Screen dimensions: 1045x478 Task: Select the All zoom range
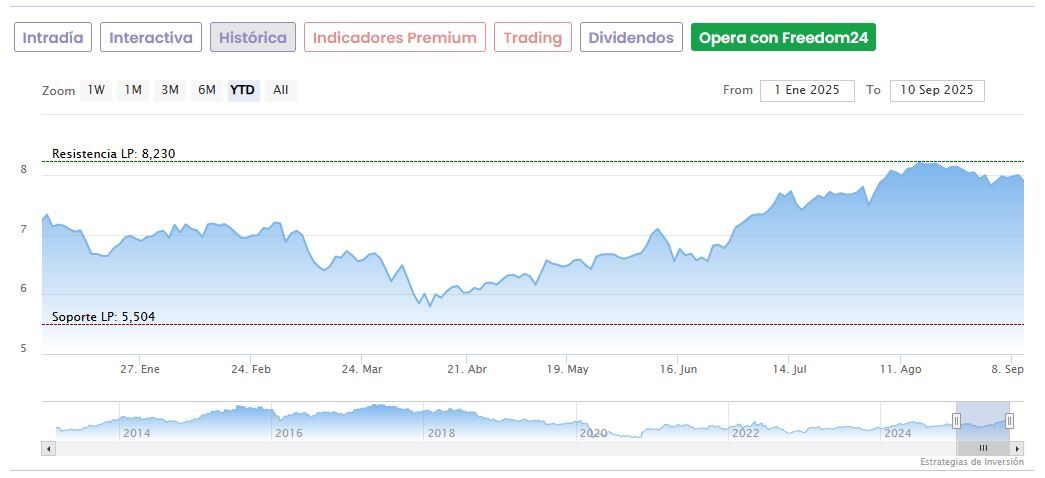point(281,90)
